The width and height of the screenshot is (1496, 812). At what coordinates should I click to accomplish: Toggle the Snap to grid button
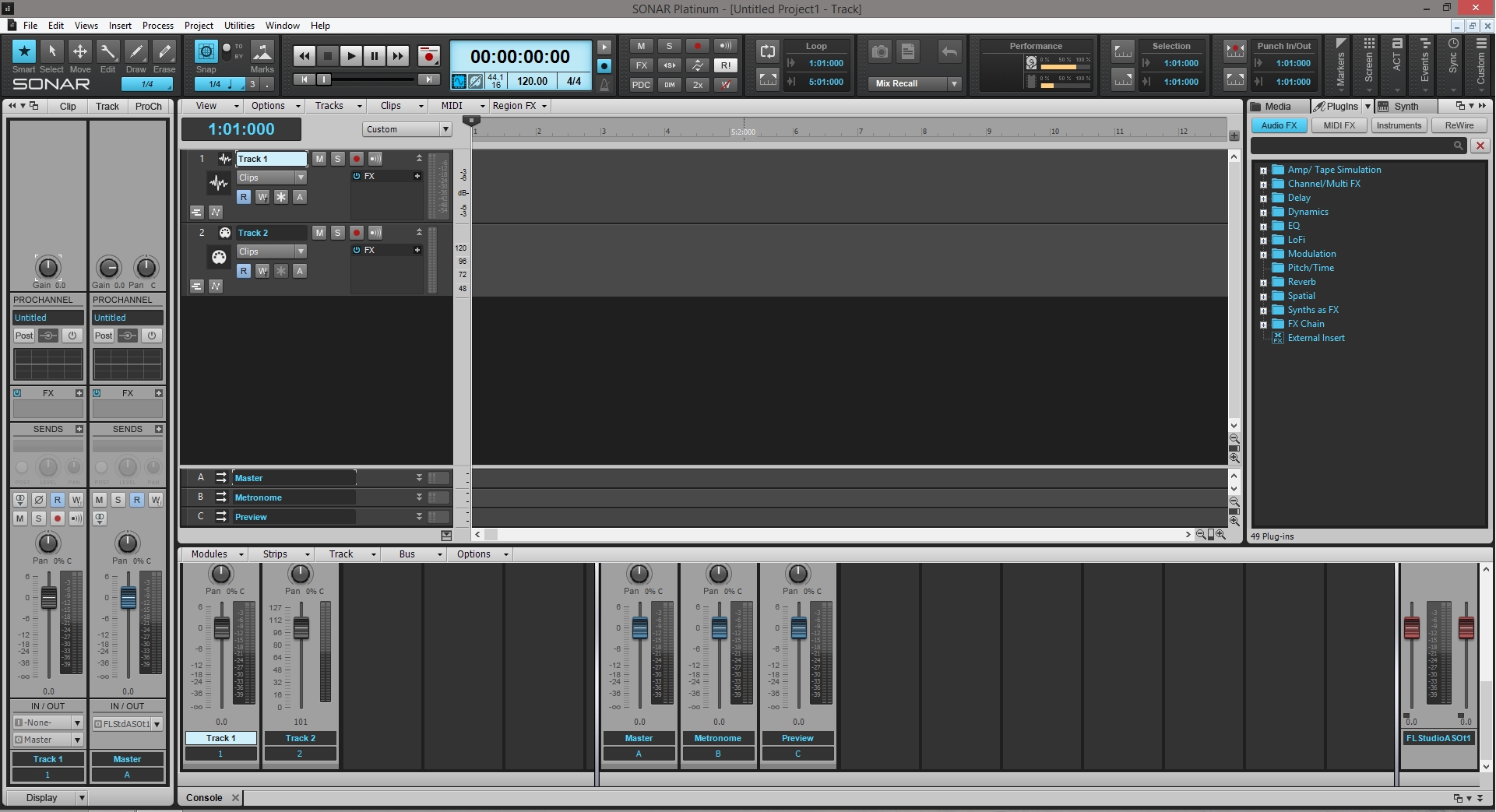pyautogui.click(x=206, y=52)
